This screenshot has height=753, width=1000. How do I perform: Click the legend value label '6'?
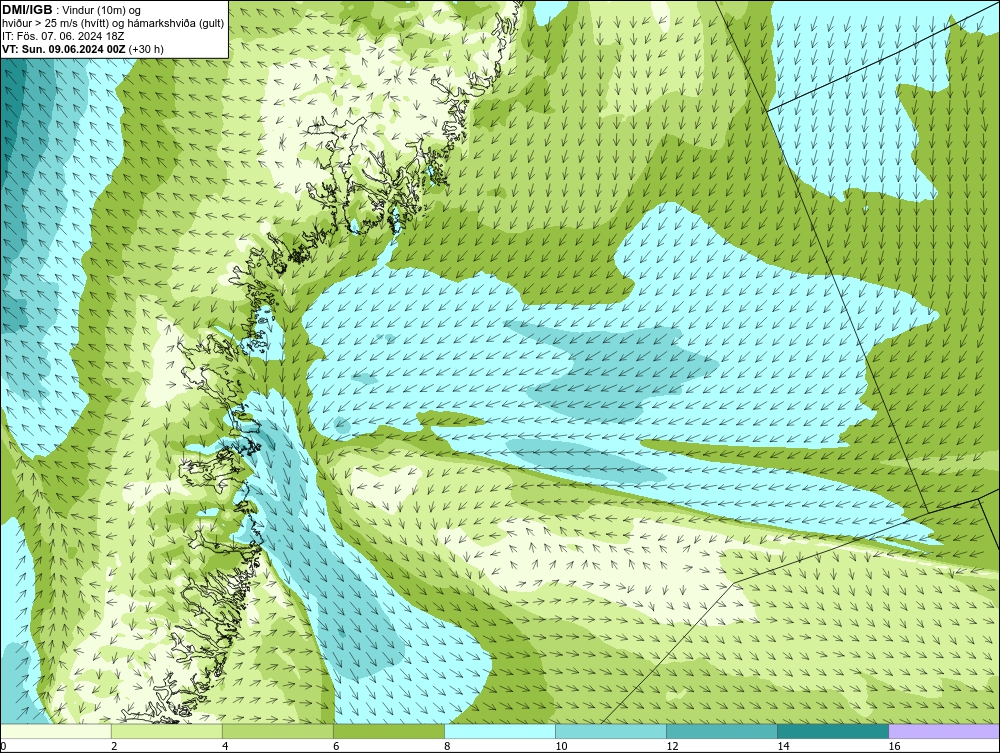(x=336, y=746)
